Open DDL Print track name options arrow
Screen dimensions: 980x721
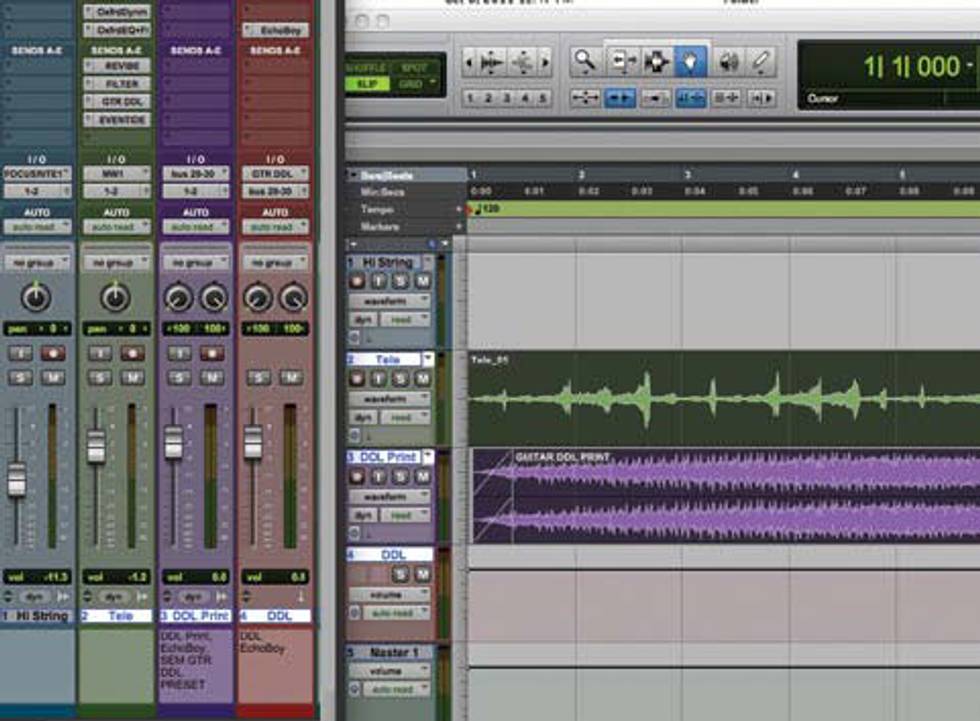coord(429,457)
